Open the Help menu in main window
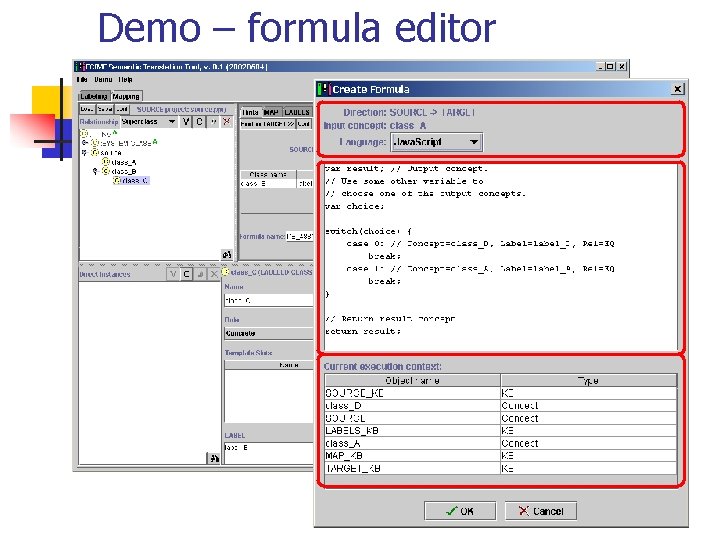720x540 pixels. pos(125,79)
